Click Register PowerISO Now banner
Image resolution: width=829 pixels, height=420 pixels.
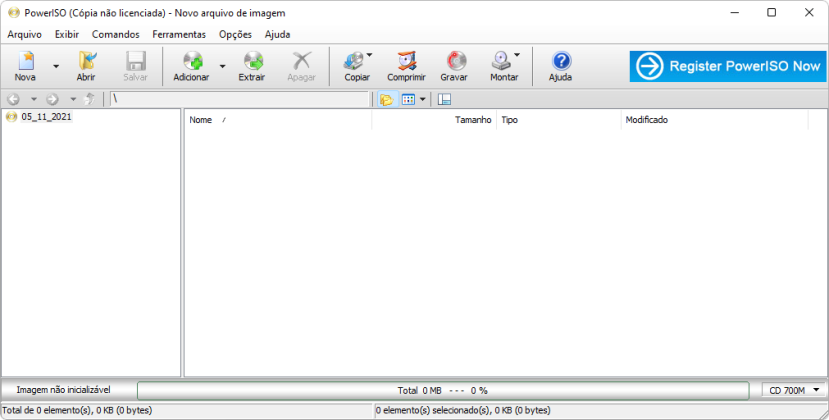pos(727,66)
